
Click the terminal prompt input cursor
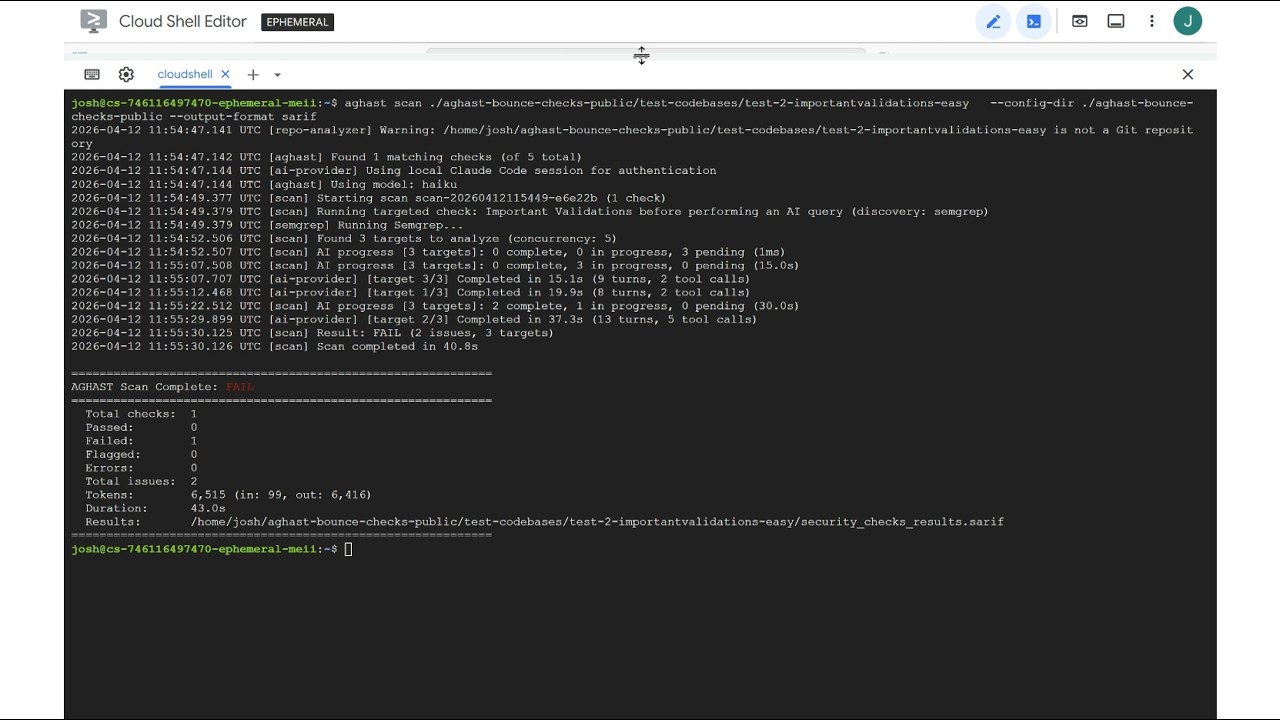pos(348,549)
